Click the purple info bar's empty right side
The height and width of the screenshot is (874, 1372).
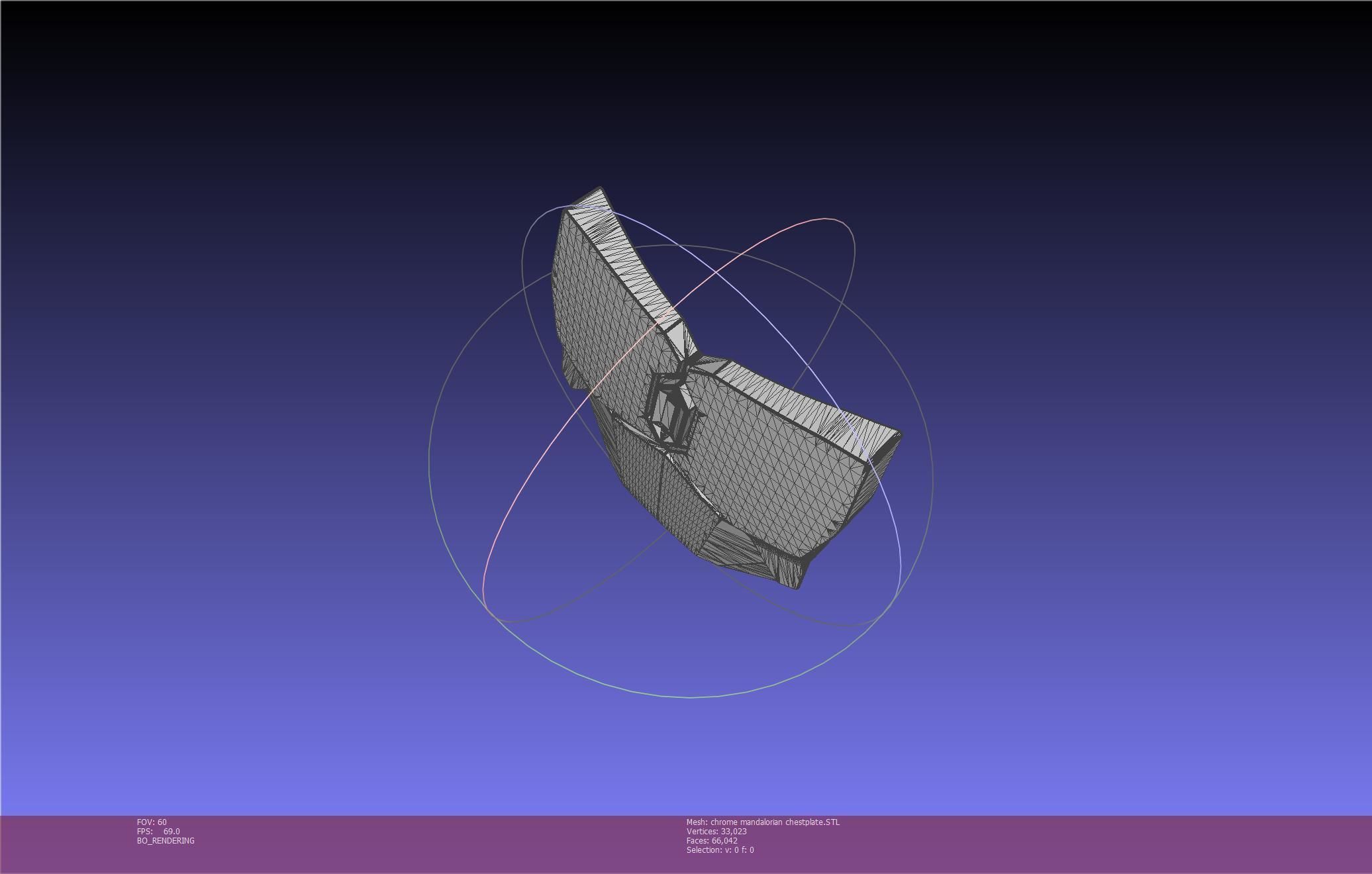click(x=1126, y=844)
